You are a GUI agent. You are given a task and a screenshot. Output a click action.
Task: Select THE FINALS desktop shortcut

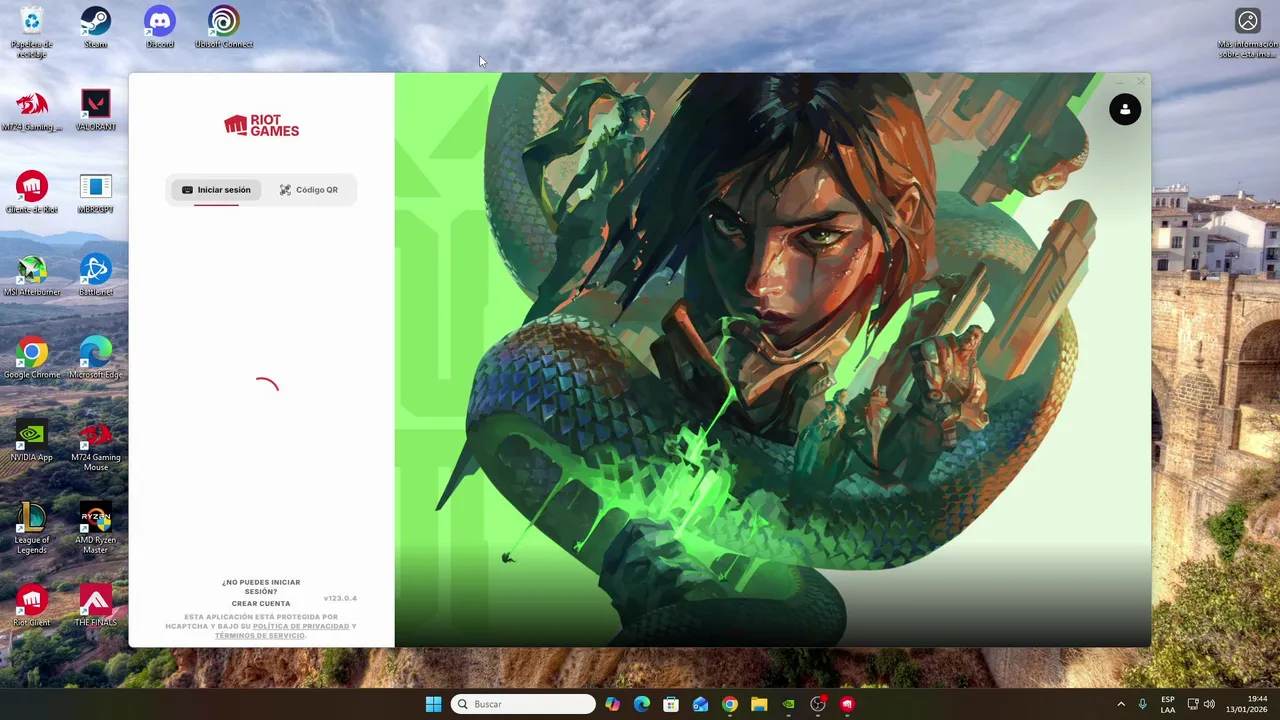(x=95, y=606)
